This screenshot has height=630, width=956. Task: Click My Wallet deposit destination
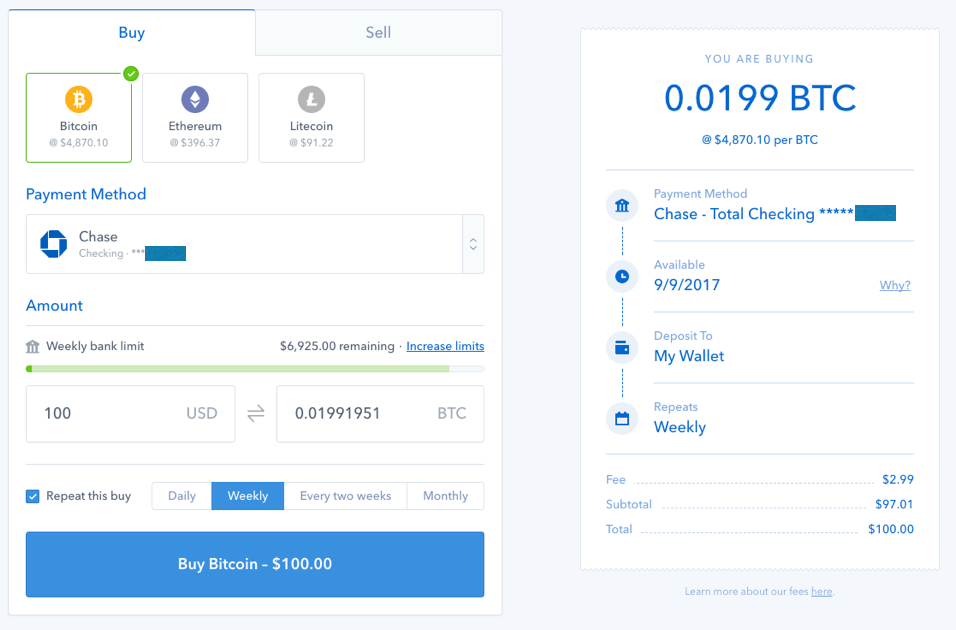689,356
